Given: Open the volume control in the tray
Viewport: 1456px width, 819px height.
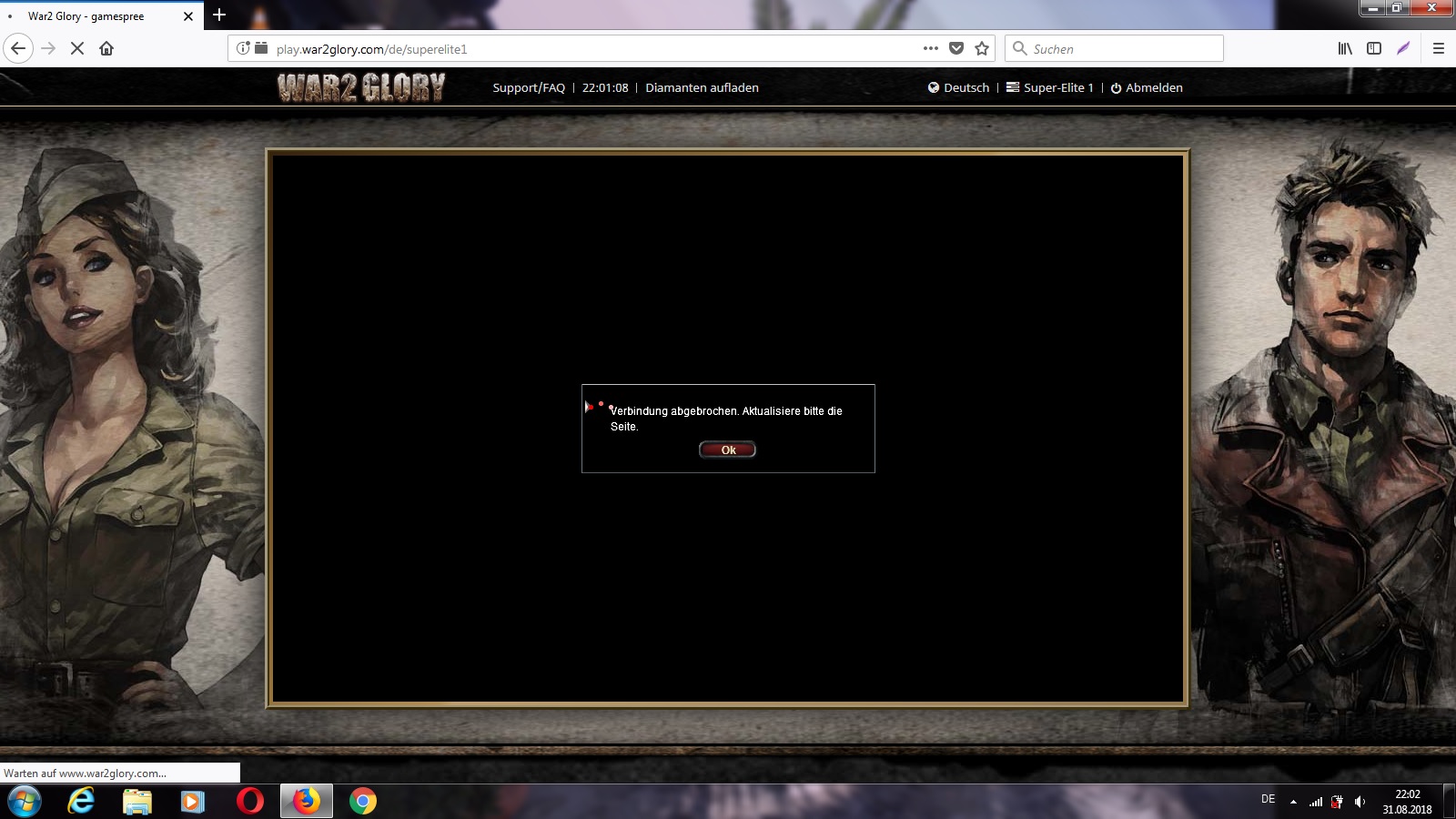Looking at the screenshot, I should pos(1360,802).
